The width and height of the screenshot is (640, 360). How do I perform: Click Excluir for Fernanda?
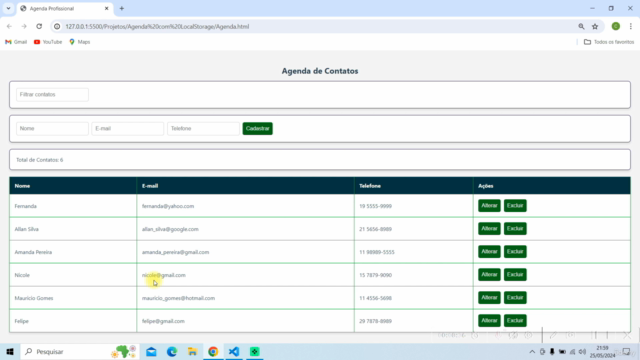(x=515, y=206)
